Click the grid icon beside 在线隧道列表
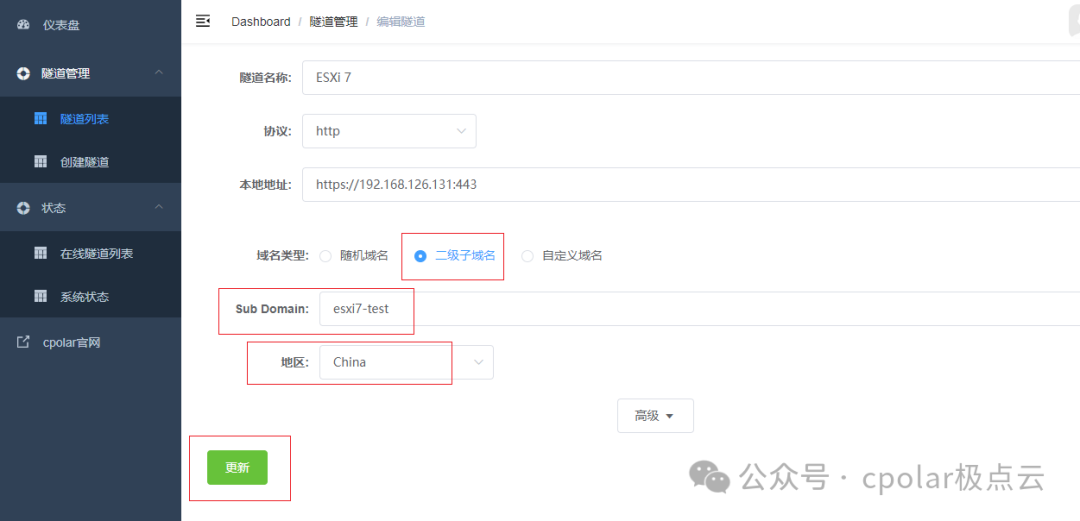This screenshot has width=1080, height=521. point(41,253)
